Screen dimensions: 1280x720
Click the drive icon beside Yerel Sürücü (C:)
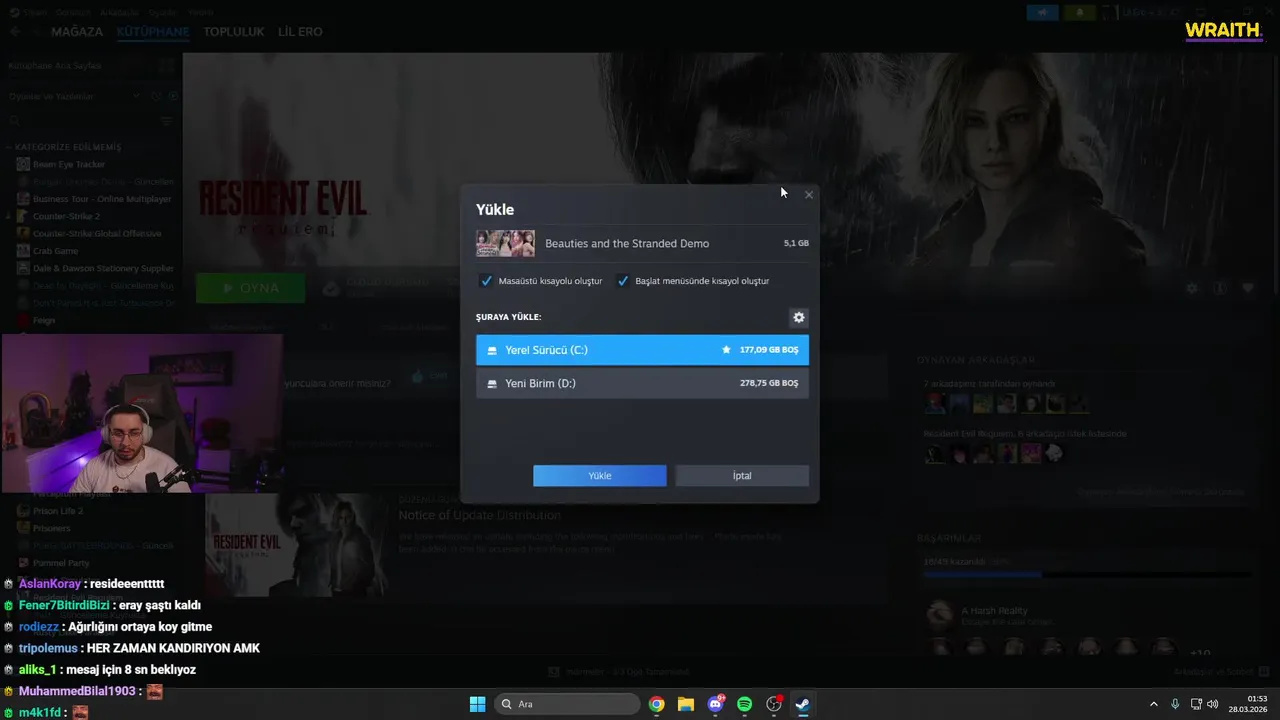point(492,350)
